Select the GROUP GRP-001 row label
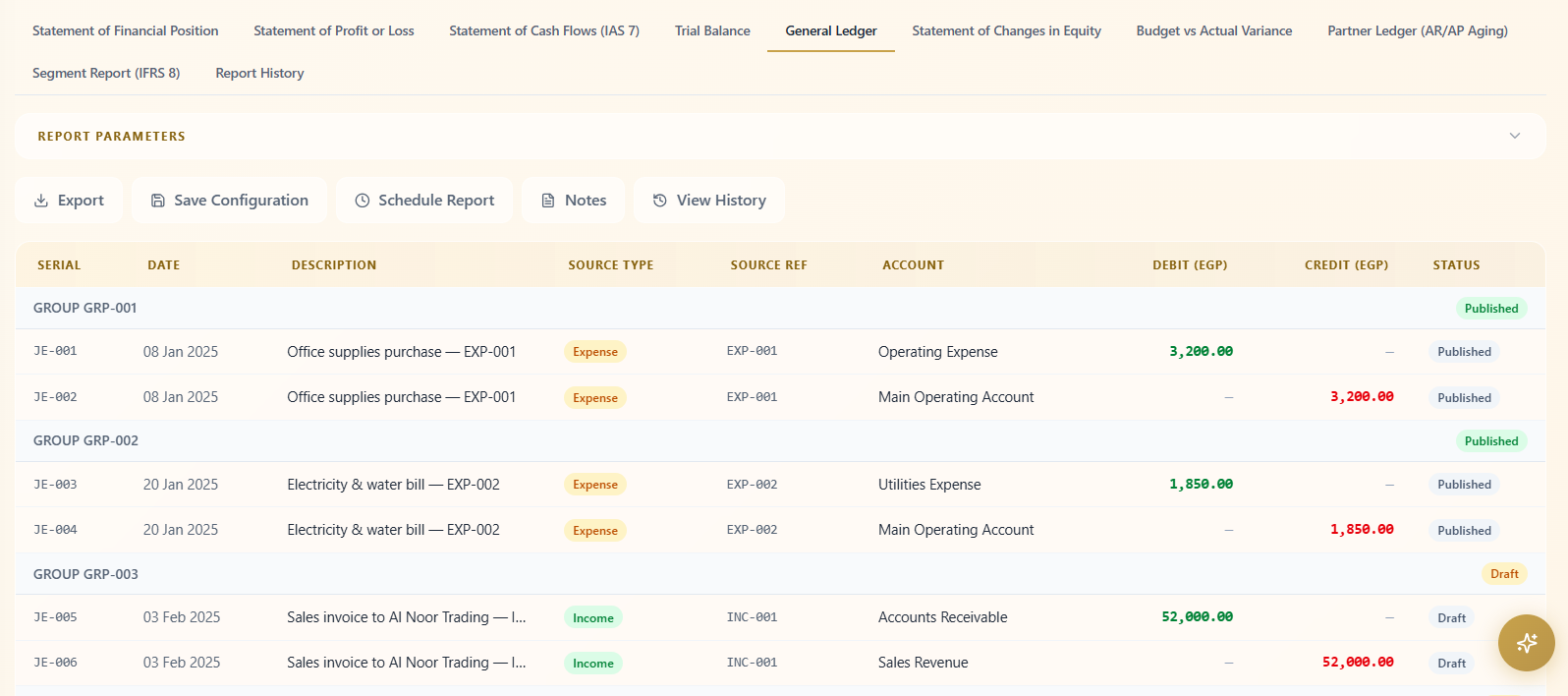The image size is (1568, 696). tap(85, 308)
